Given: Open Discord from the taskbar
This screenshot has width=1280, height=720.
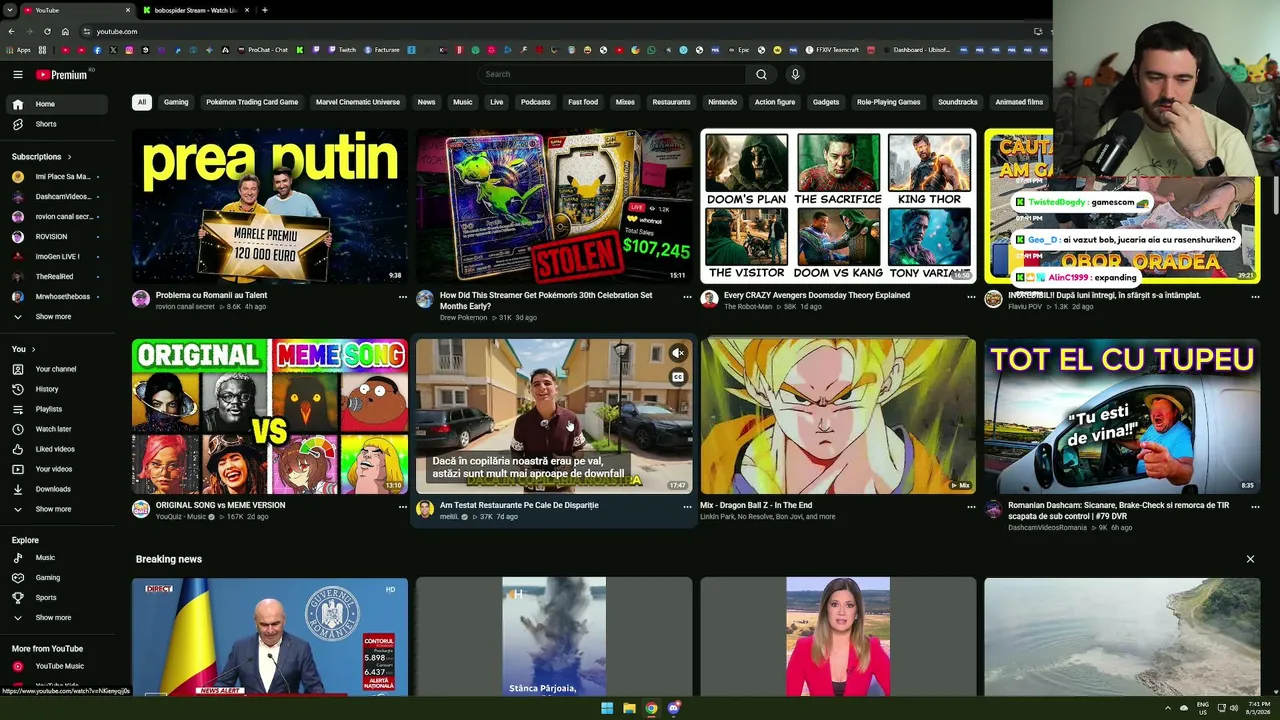Looking at the screenshot, I should point(674,708).
